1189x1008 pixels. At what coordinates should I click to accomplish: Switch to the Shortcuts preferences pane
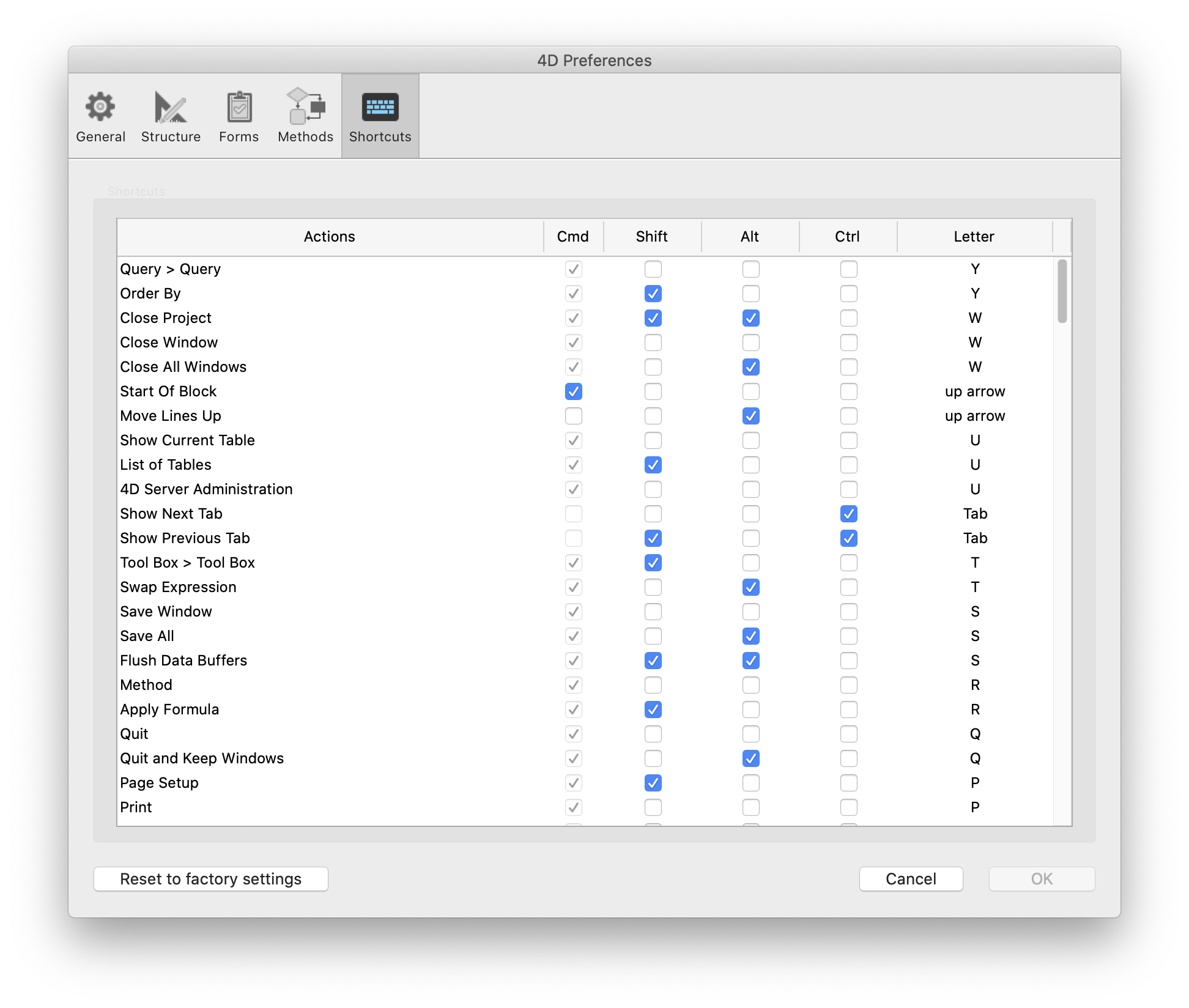[x=379, y=116]
